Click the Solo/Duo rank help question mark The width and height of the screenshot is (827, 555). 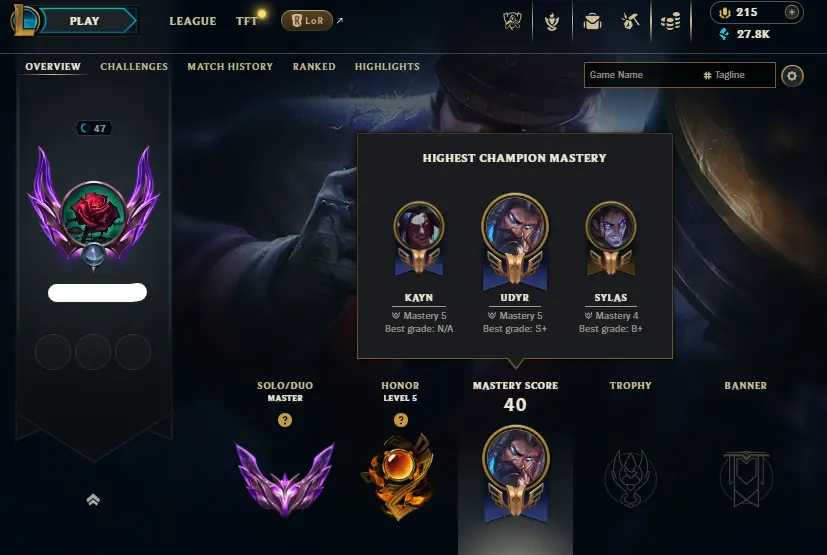(x=285, y=420)
